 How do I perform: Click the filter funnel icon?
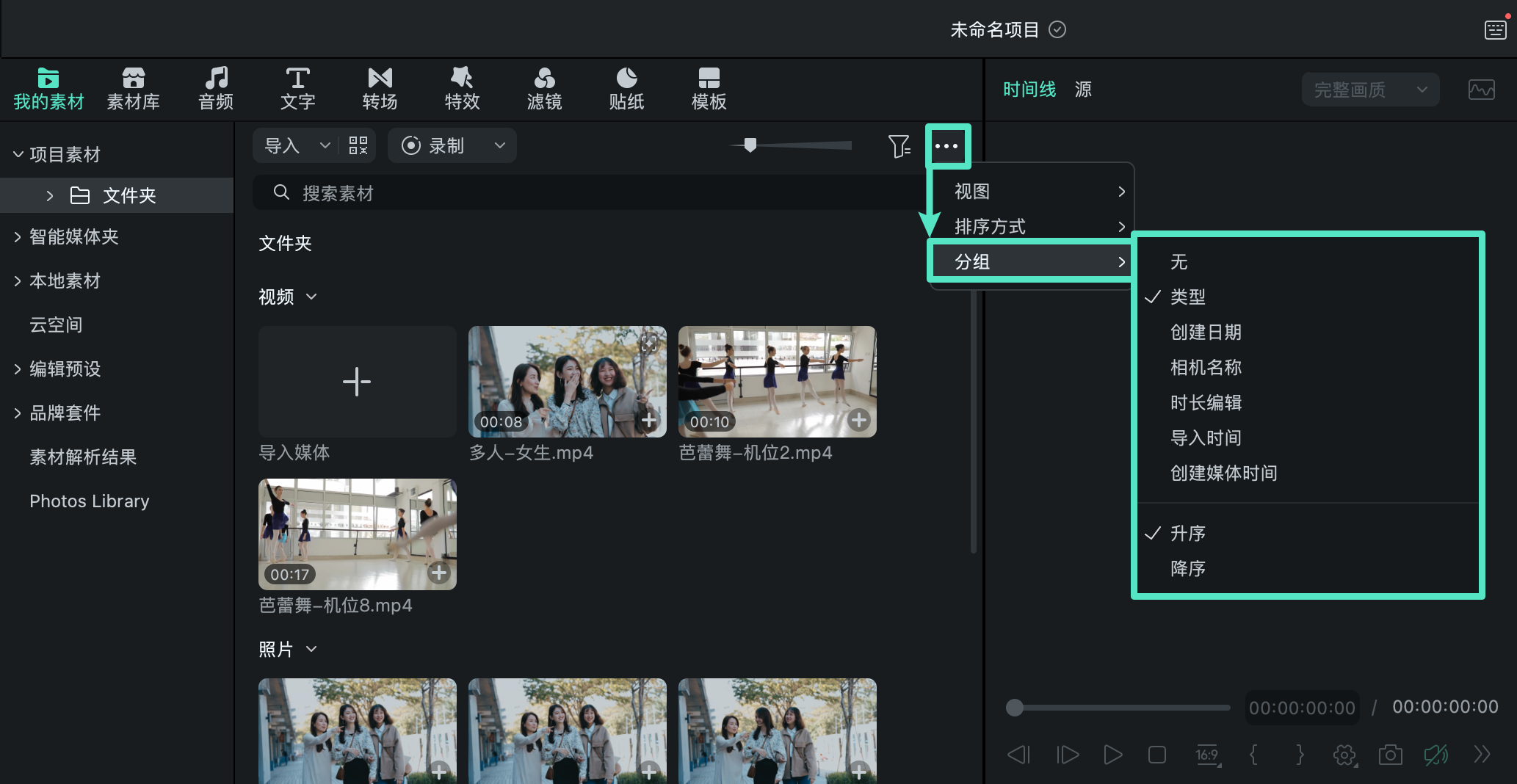click(x=899, y=146)
